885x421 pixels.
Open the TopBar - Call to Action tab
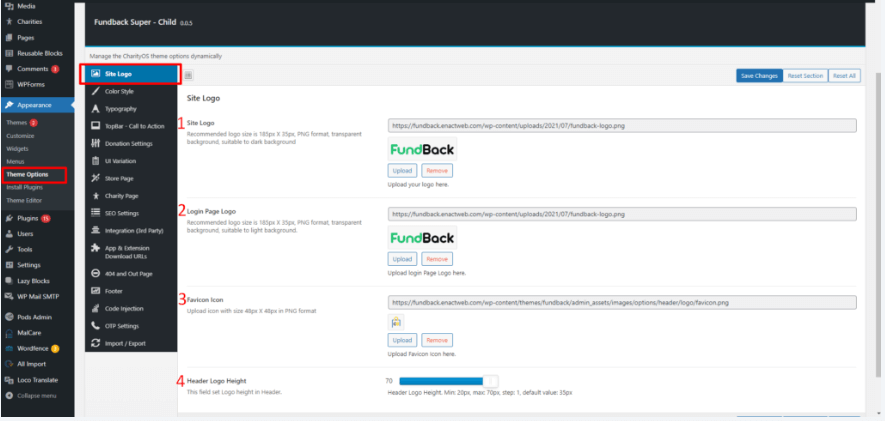131,126
